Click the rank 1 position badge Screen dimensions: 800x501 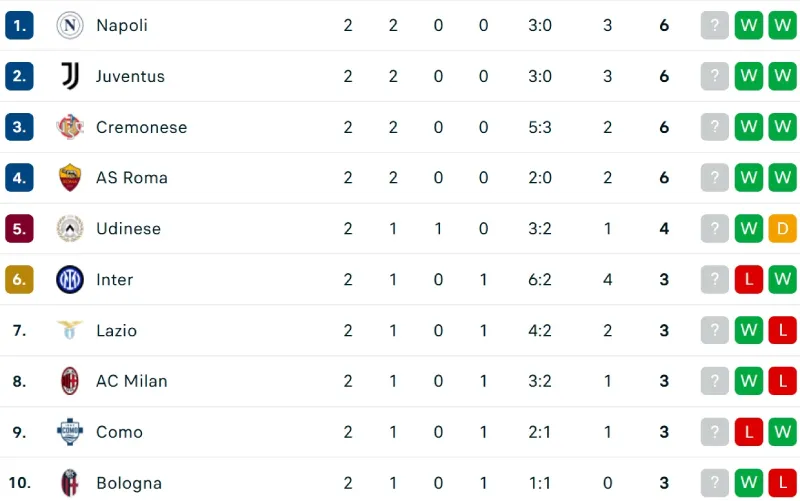(19, 25)
